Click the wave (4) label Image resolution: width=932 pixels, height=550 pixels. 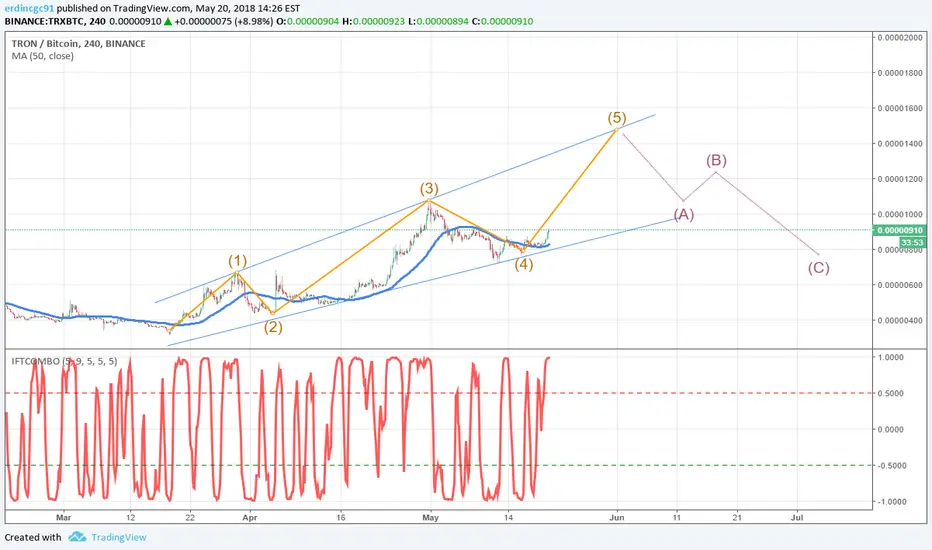pyautogui.click(x=524, y=264)
